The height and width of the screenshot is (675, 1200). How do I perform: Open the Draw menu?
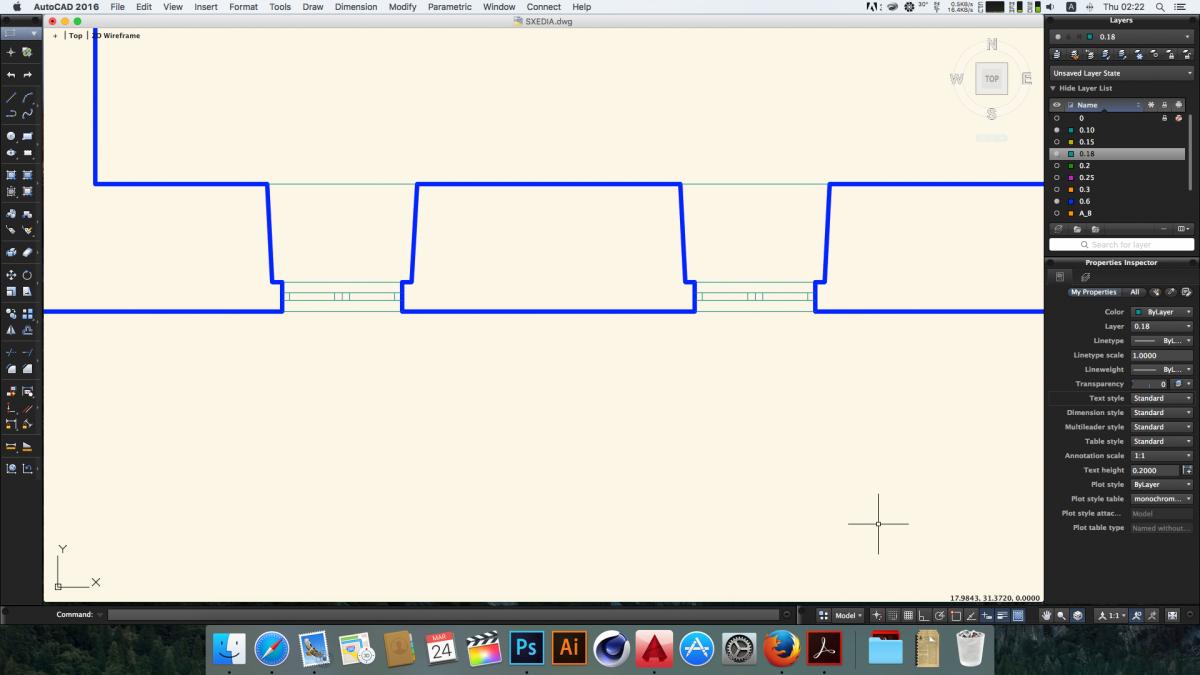(313, 7)
